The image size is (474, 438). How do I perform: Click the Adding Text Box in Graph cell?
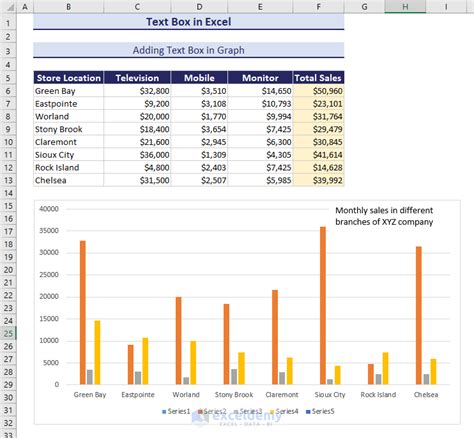[x=189, y=50]
